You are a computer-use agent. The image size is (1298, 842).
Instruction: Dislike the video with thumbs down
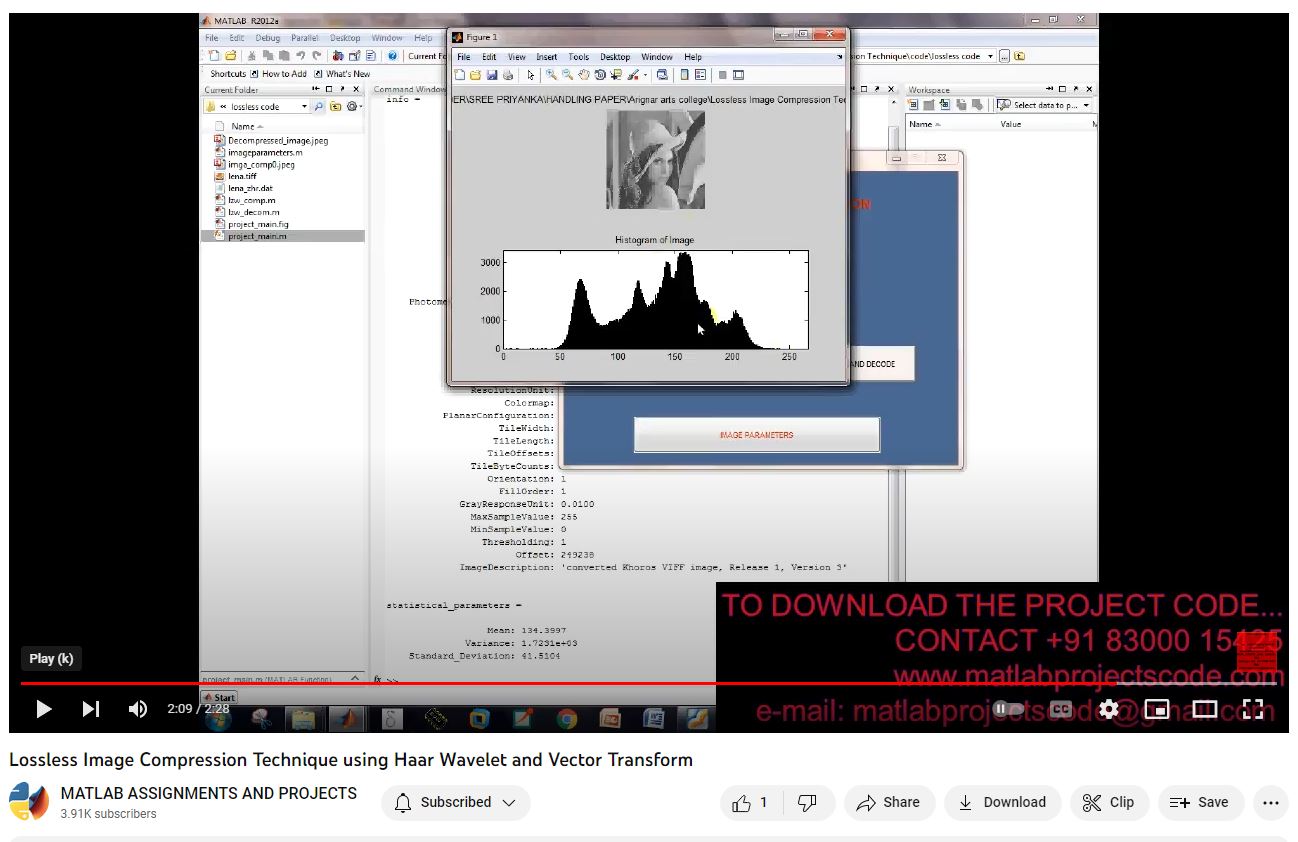[x=807, y=802]
